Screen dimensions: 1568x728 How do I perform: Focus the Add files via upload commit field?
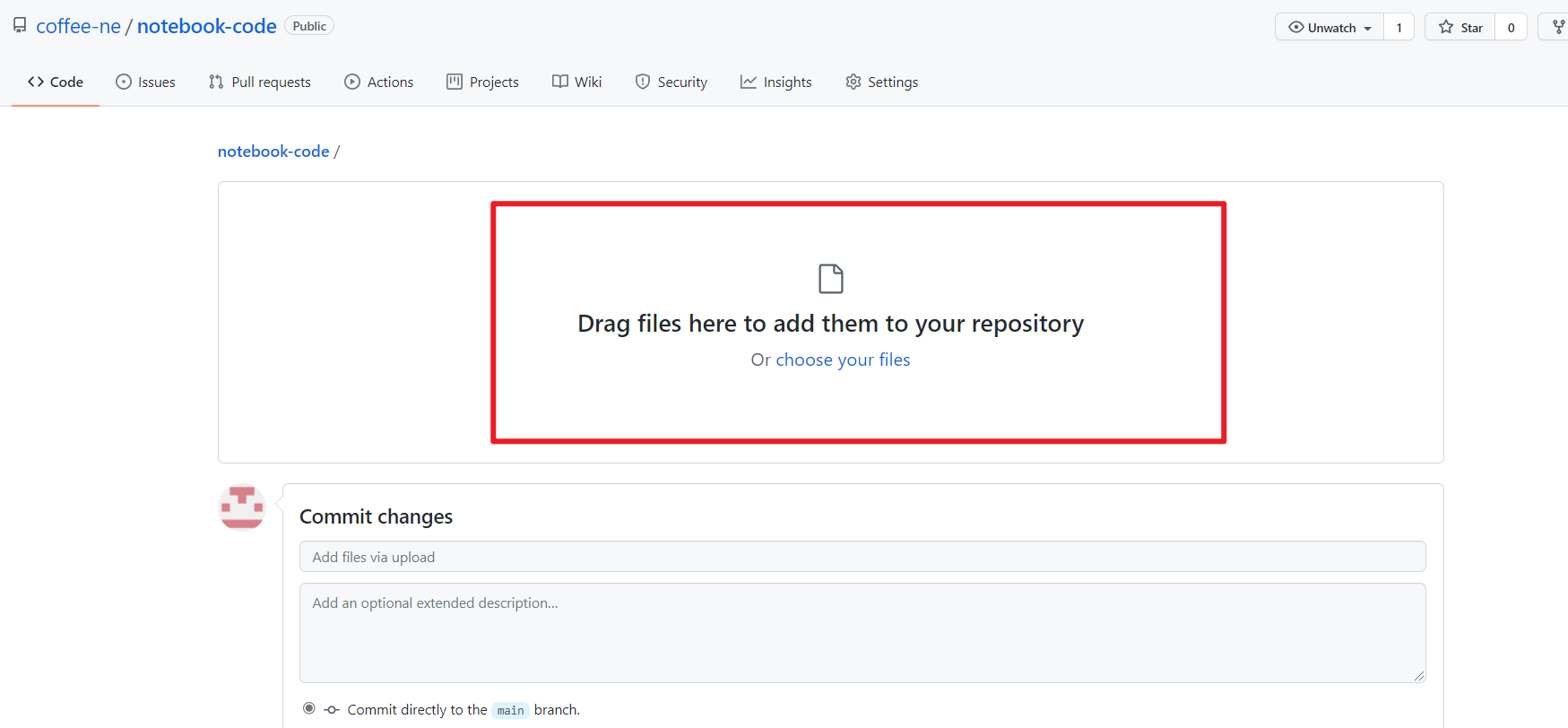coord(862,557)
